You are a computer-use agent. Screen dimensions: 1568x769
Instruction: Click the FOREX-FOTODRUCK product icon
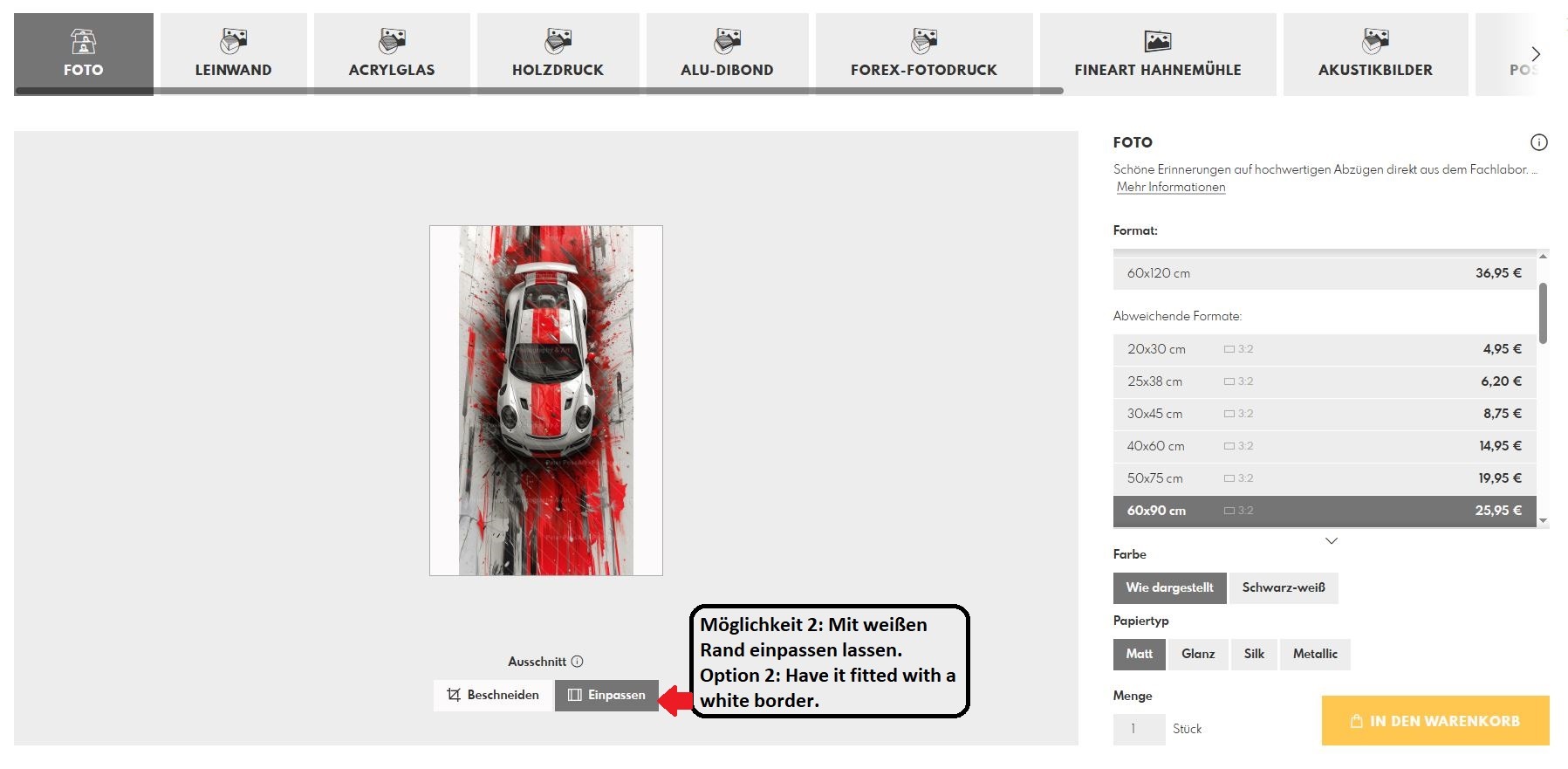(x=924, y=40)
